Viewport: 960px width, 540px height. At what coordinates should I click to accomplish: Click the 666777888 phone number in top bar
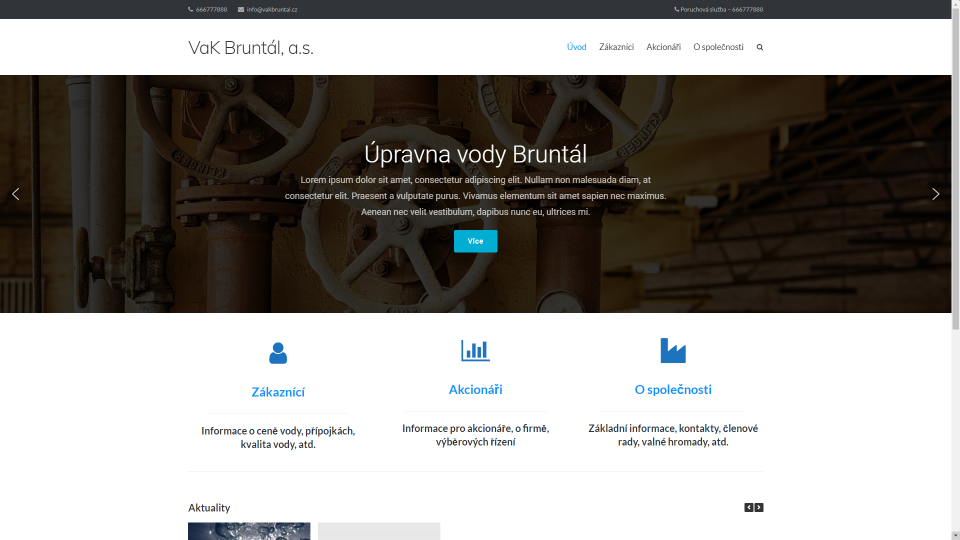click(x=211, y=9)
